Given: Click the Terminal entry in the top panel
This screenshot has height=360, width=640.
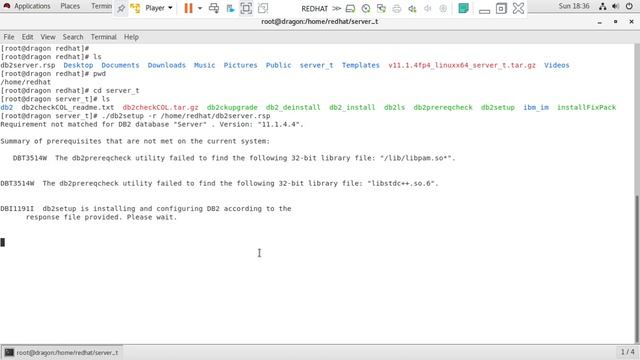Looking at the screenshot, I should coord(101,6).
